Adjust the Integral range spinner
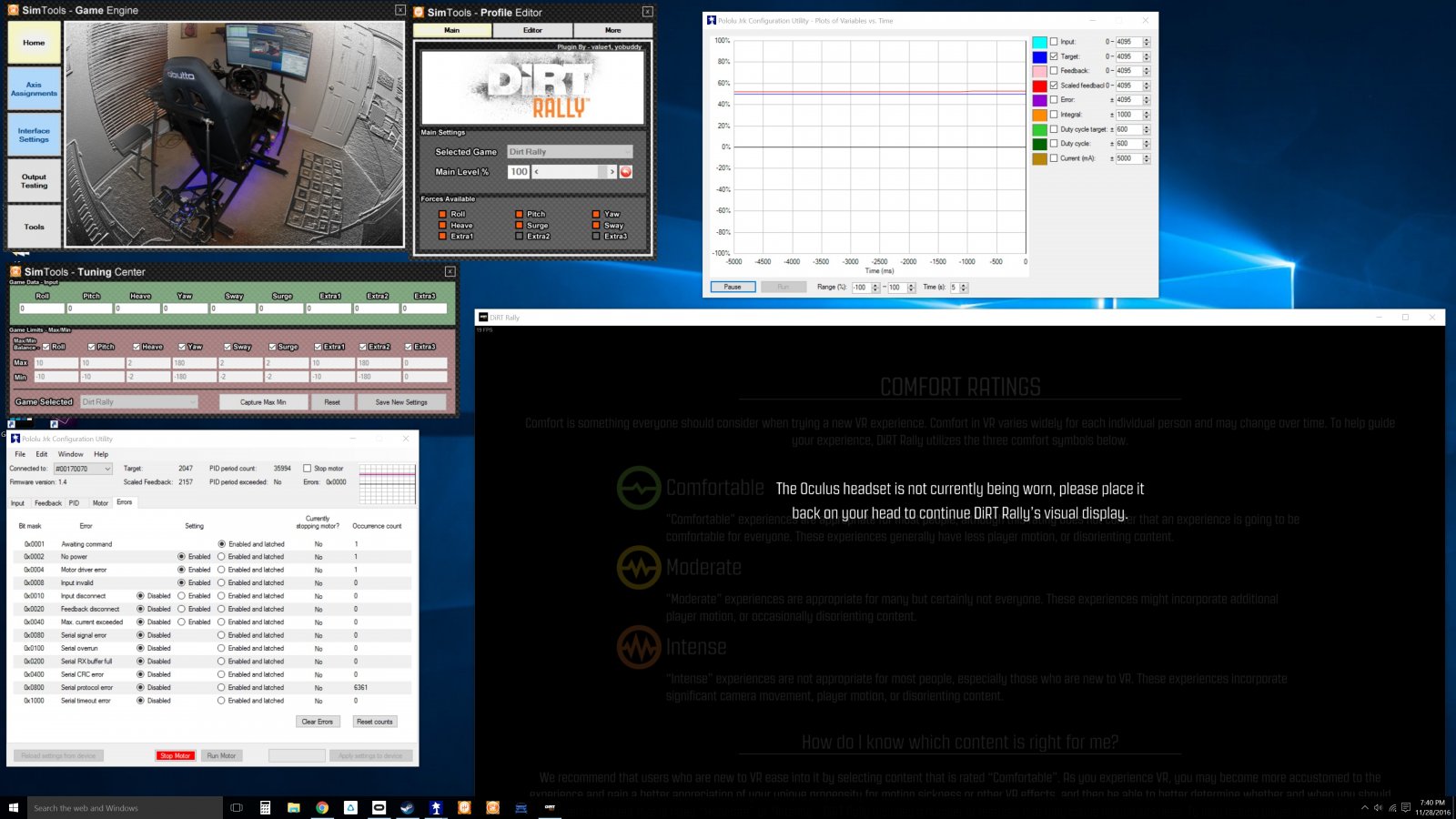This screenshot has width=1456, height=819. click(1147, 115)
